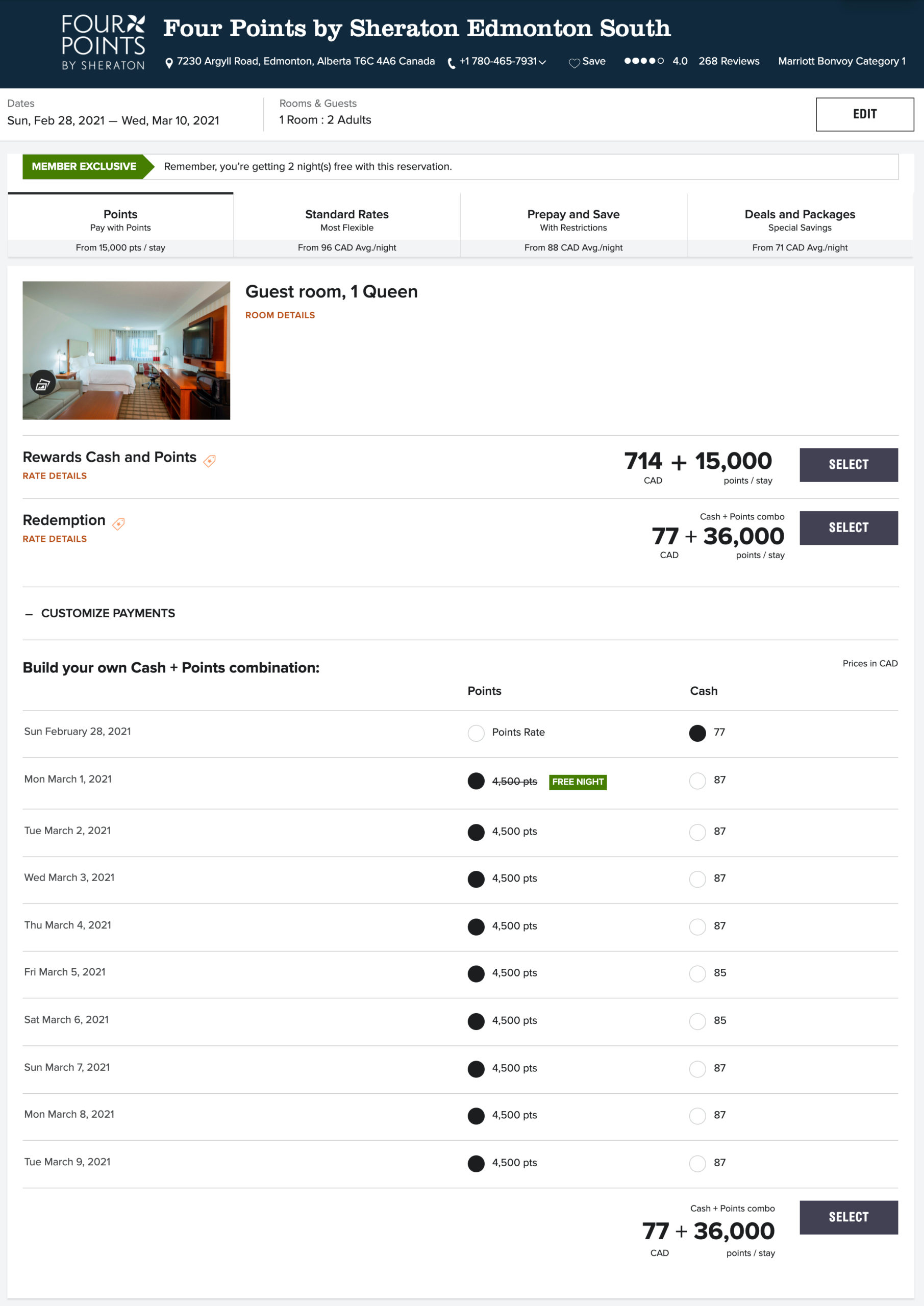Select 85 cash option for Fri March 5

(697, 973)
